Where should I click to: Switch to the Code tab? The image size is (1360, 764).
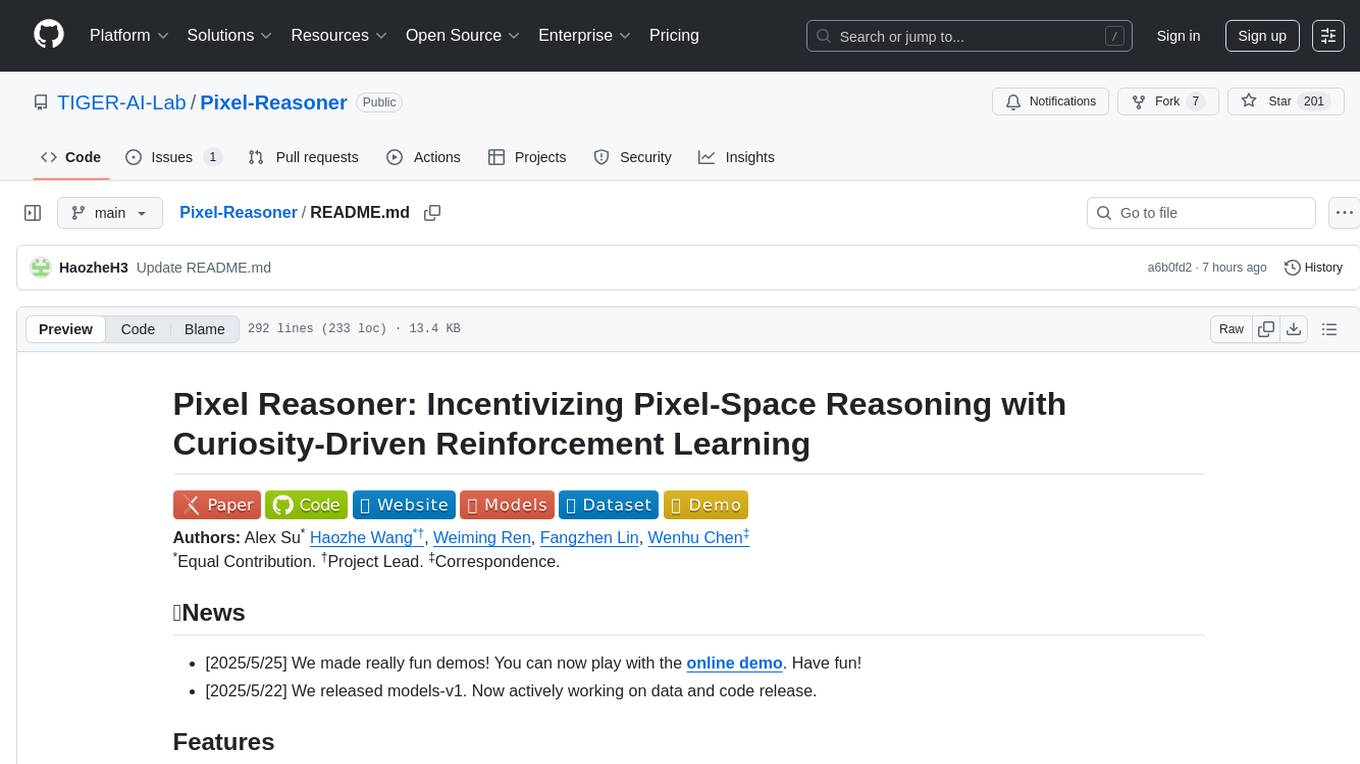pos(71,157)
